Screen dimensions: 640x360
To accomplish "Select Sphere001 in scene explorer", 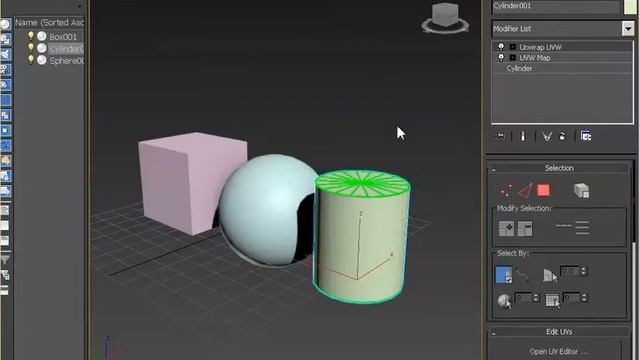I will point(67,61).
